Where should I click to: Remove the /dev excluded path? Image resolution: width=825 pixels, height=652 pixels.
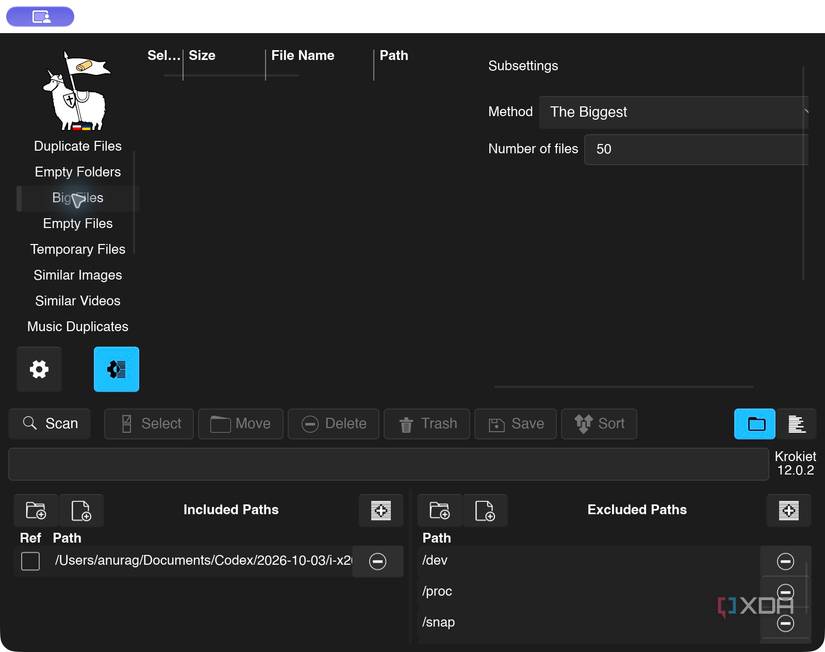tap(786, 561)
